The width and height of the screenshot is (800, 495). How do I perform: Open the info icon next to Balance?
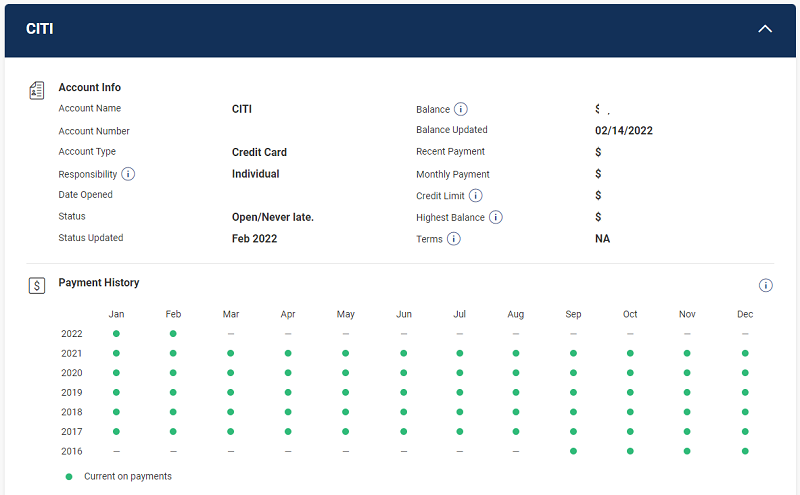(x=461, y=109)
